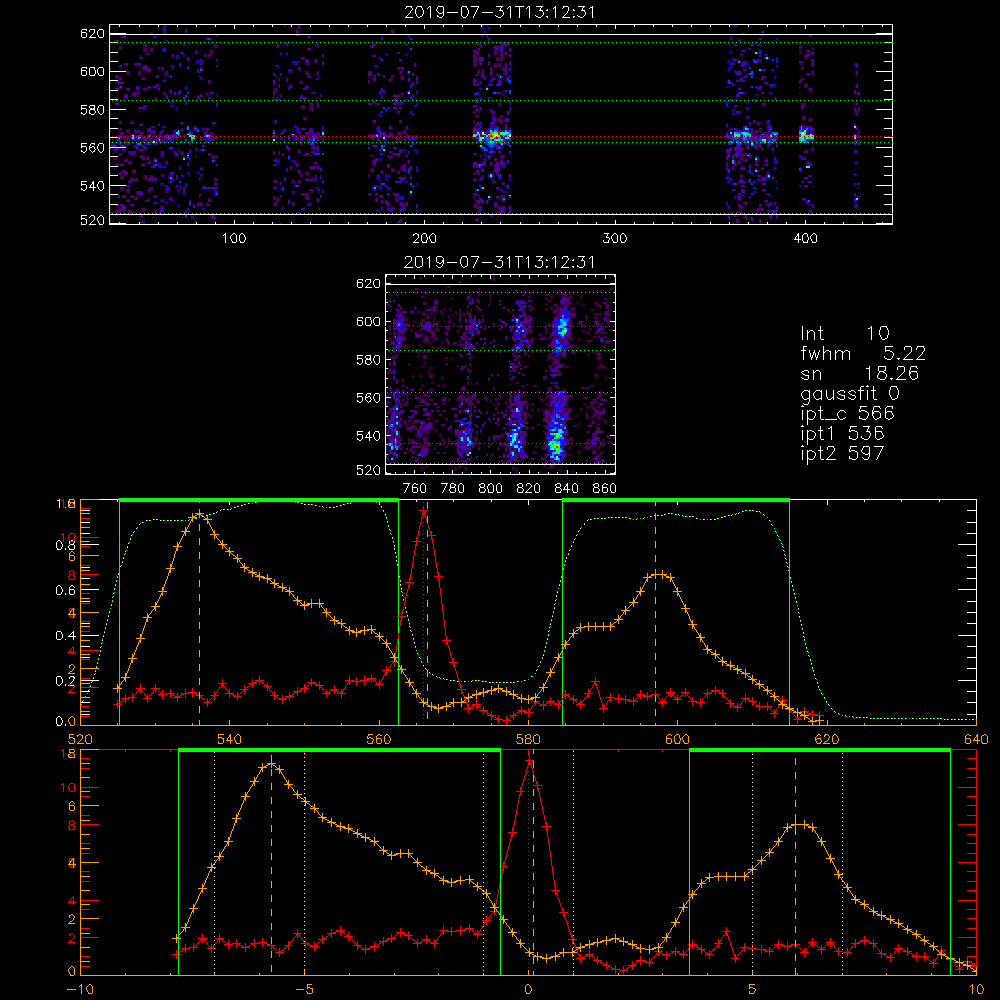
Task: Click the left orange peak in bottom plot
Action: coord(272,764)
